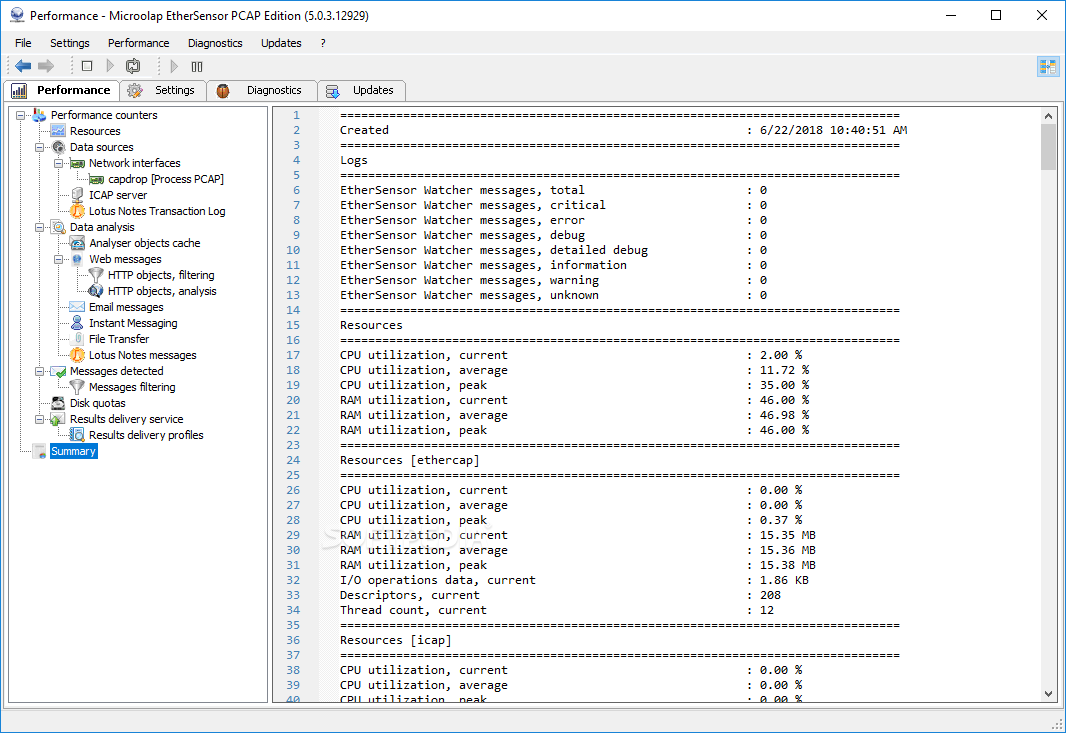Click the layout view icon at toolbar right
Image resolution: width=1066 pixels, height=733 pixels.
pos(1048,67)
